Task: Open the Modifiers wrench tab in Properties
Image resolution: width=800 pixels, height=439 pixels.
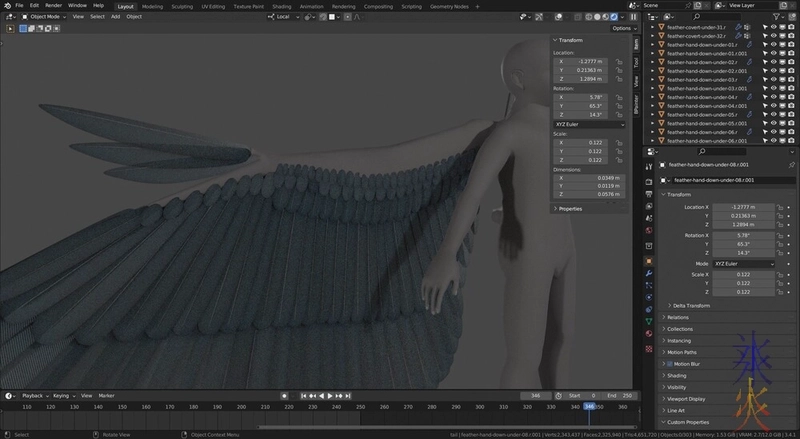Action: tap(649, 273)
